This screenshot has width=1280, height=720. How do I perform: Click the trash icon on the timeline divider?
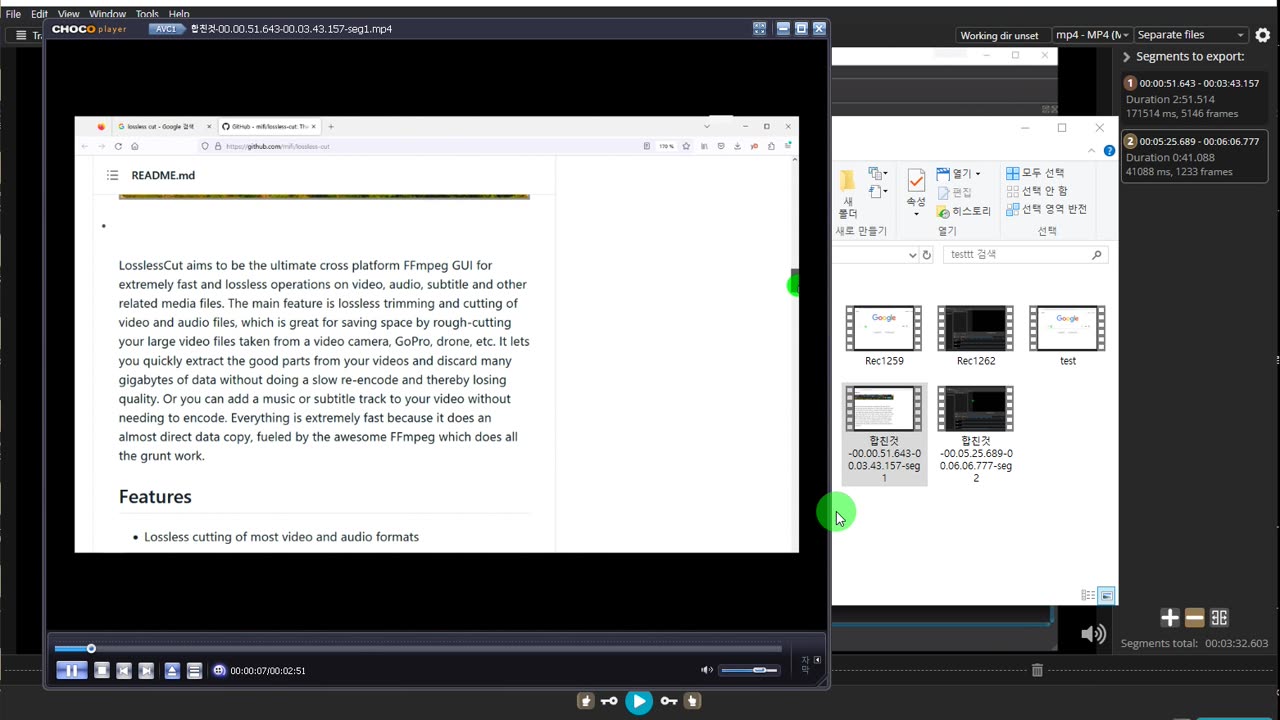1037,670
